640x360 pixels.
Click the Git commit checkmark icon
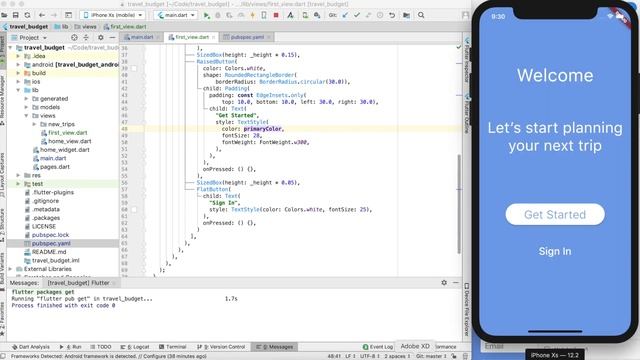pyautogui.click(x=357, y=15)
